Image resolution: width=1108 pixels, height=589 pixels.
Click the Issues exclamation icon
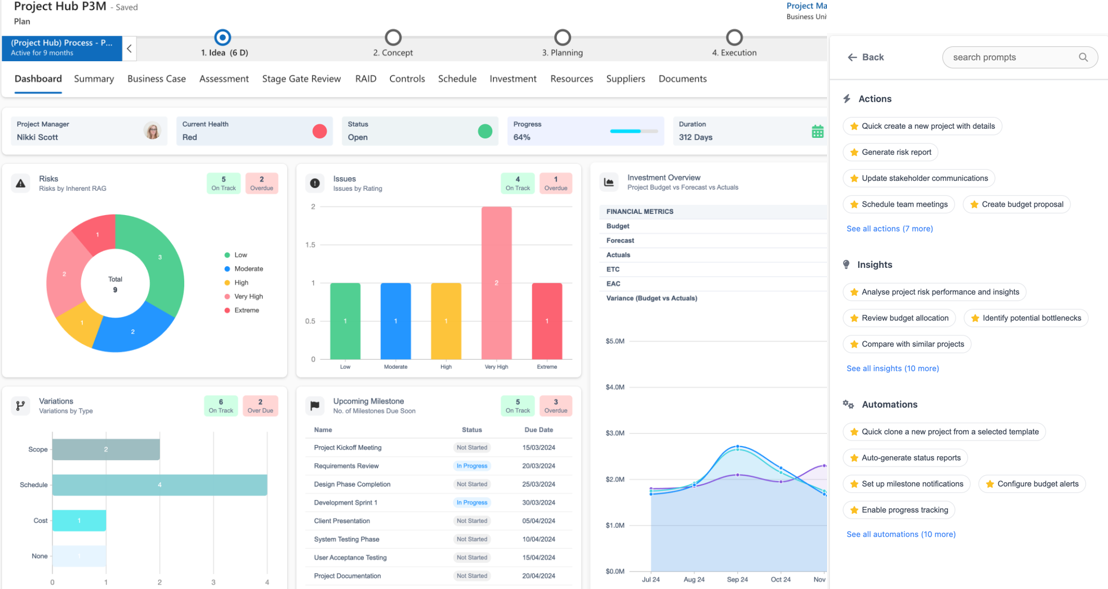tap(315, 184)
